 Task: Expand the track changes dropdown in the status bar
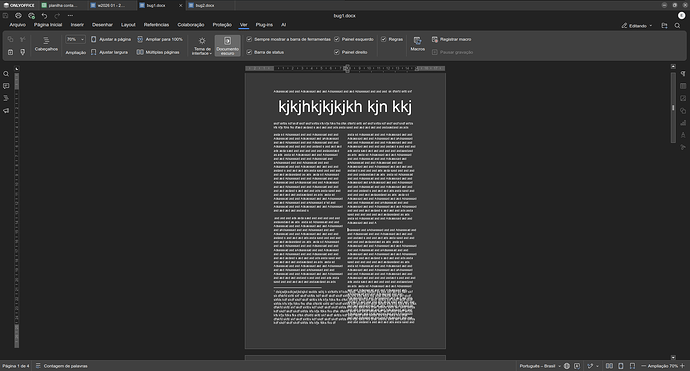[597, 366]
